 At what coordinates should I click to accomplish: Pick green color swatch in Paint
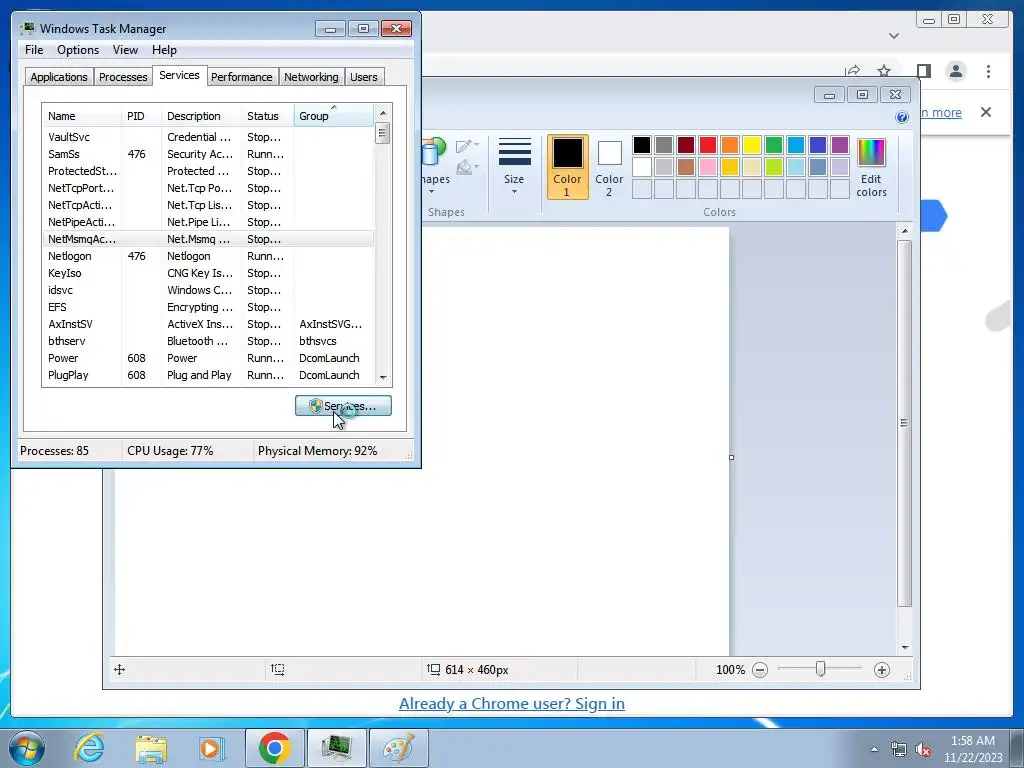(x=774, y=145)
